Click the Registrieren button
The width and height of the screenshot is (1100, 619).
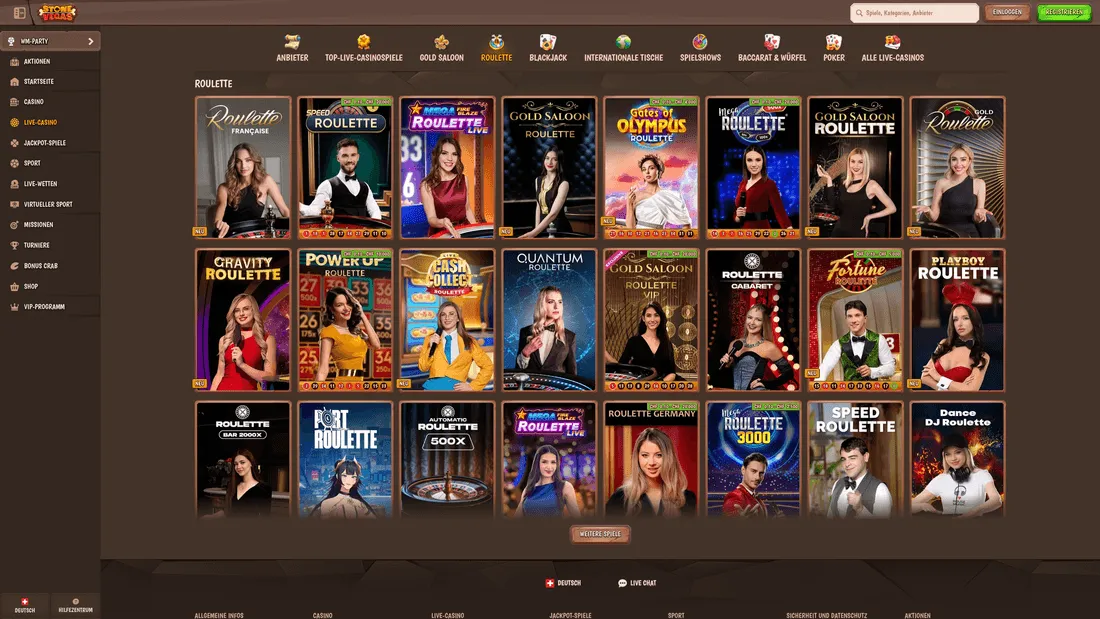tap(1064, 13)
